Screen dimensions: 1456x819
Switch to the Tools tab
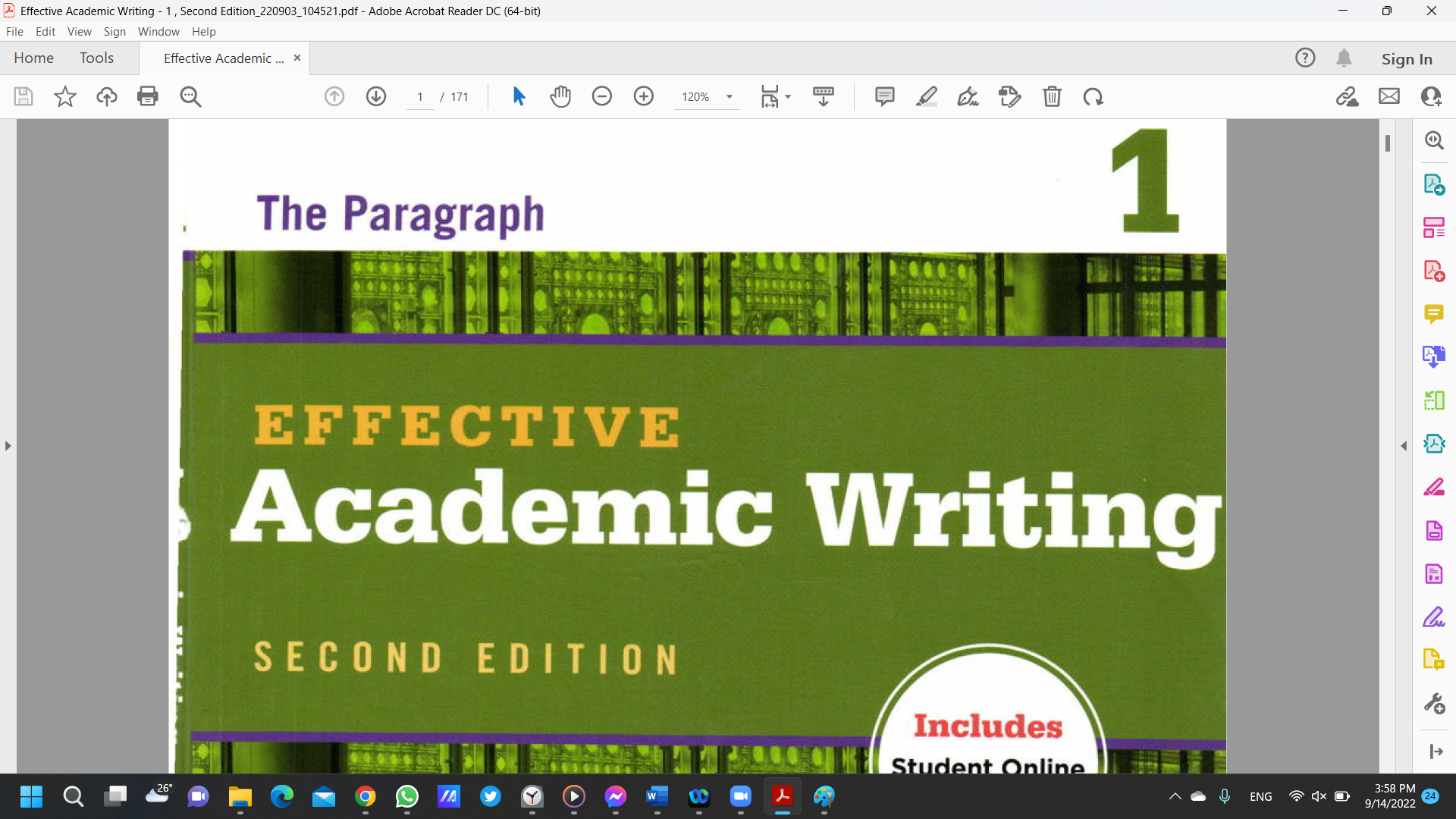click(x=96, y=58)
